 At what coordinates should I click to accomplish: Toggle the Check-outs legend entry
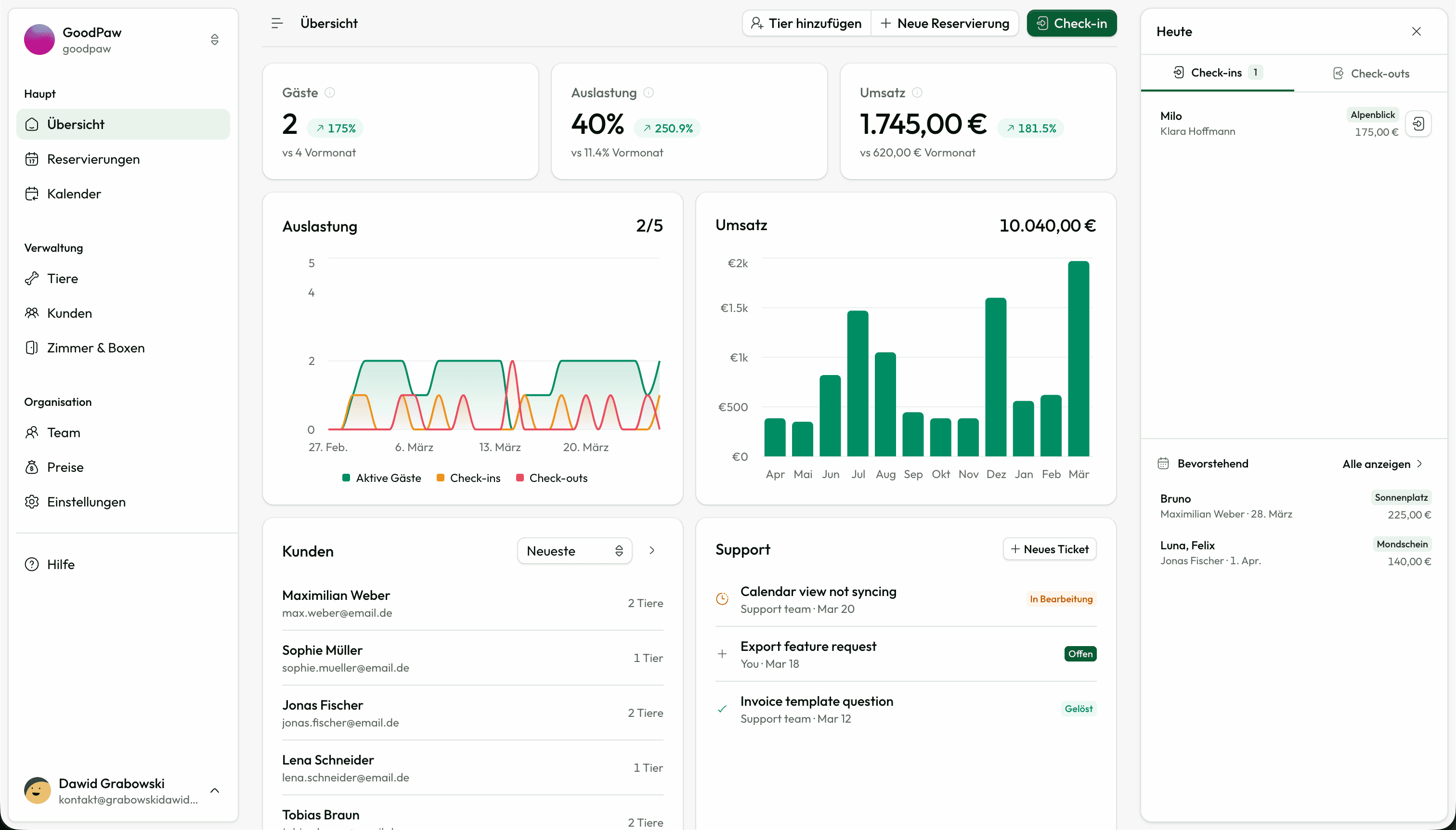[x=551, y=478]
